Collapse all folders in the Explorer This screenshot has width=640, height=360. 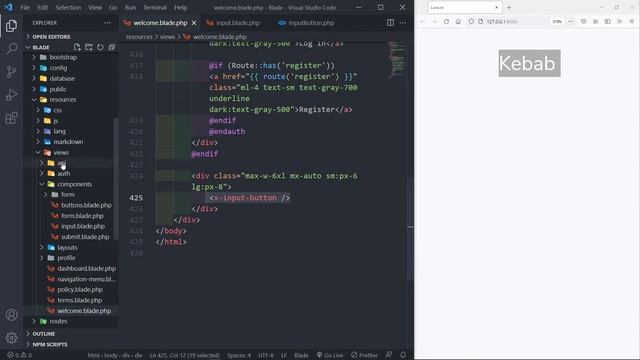click(x=111, y=47)
